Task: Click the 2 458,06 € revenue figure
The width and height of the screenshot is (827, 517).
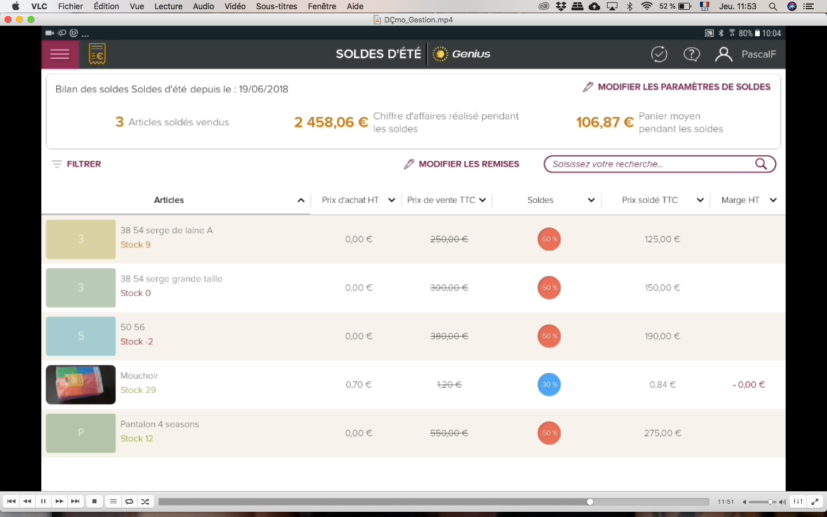Action: click(331, 122)
